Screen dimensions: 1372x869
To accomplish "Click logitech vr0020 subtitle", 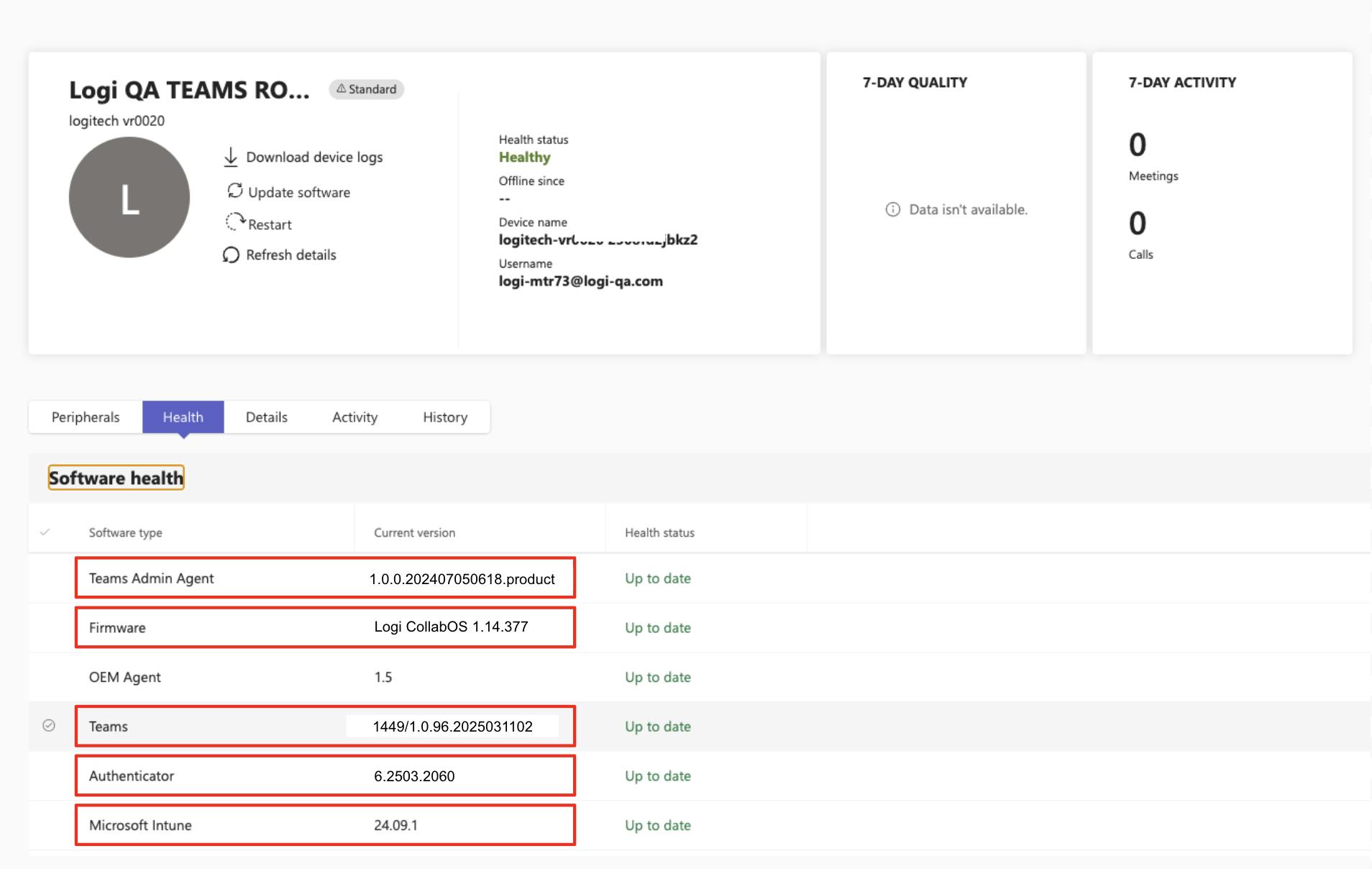I will pos(116,121).
